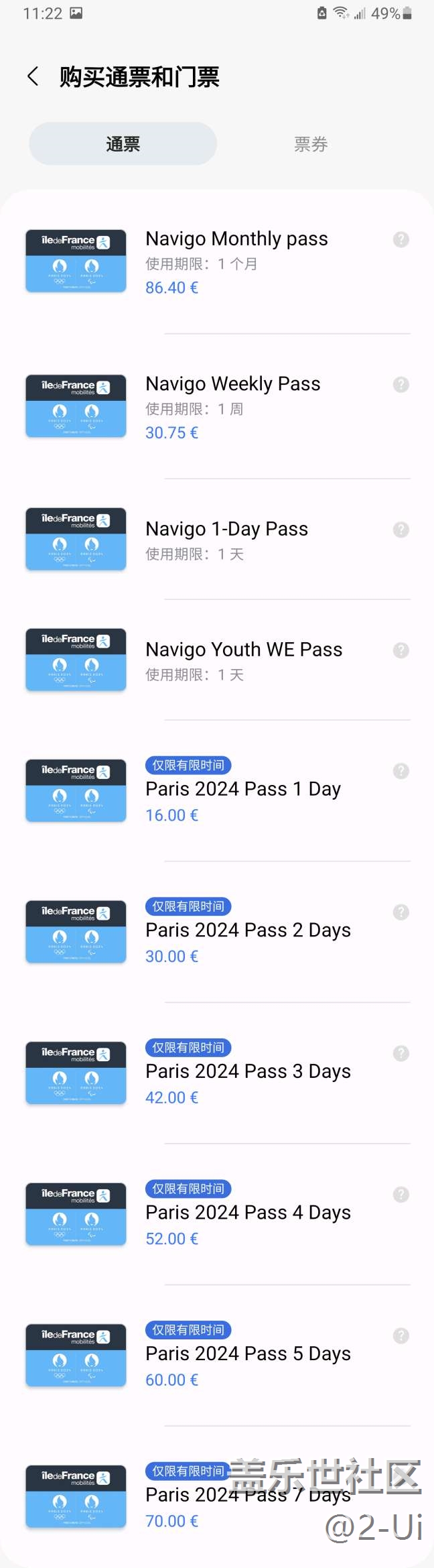View help for Paris 2024 Pass 2 Days

tap(401, 912)
